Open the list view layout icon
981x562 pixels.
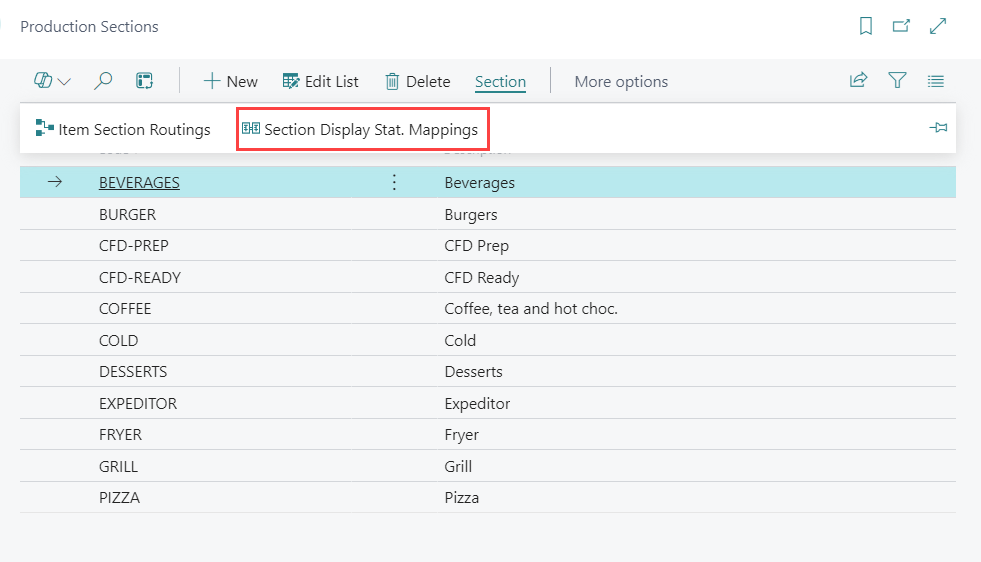pos(935,81)
